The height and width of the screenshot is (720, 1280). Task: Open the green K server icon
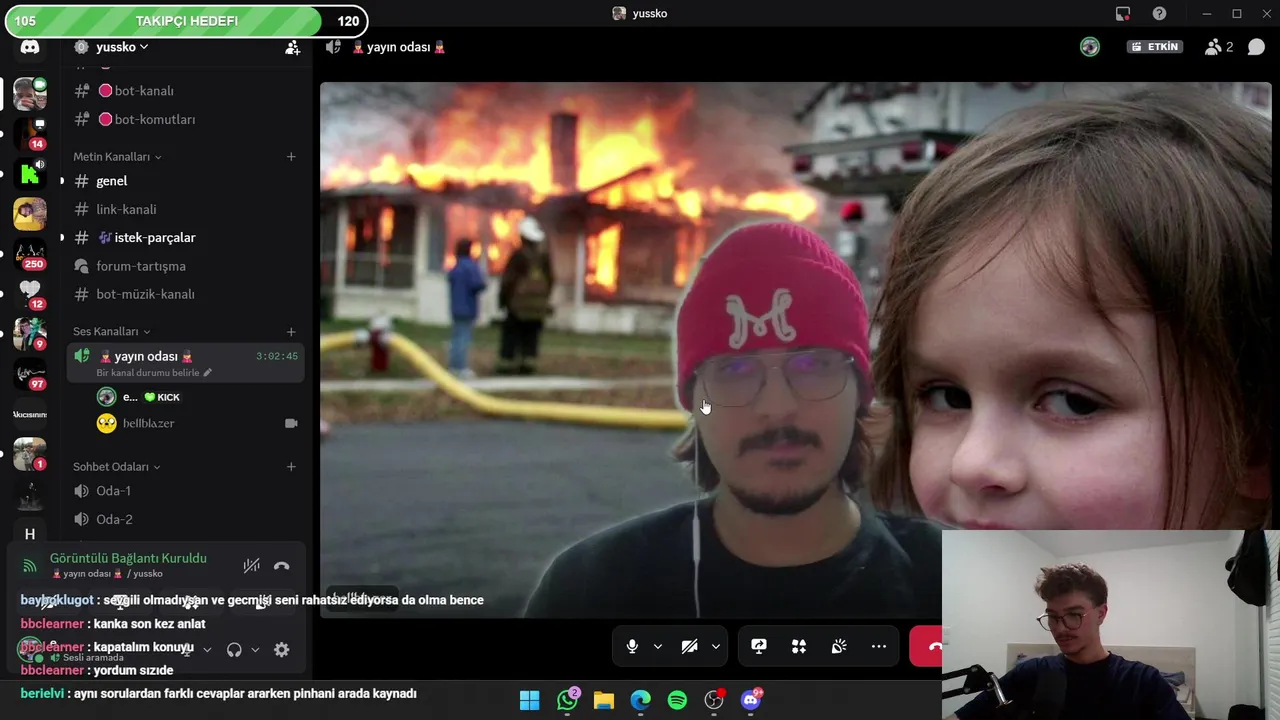click(30, 174)
